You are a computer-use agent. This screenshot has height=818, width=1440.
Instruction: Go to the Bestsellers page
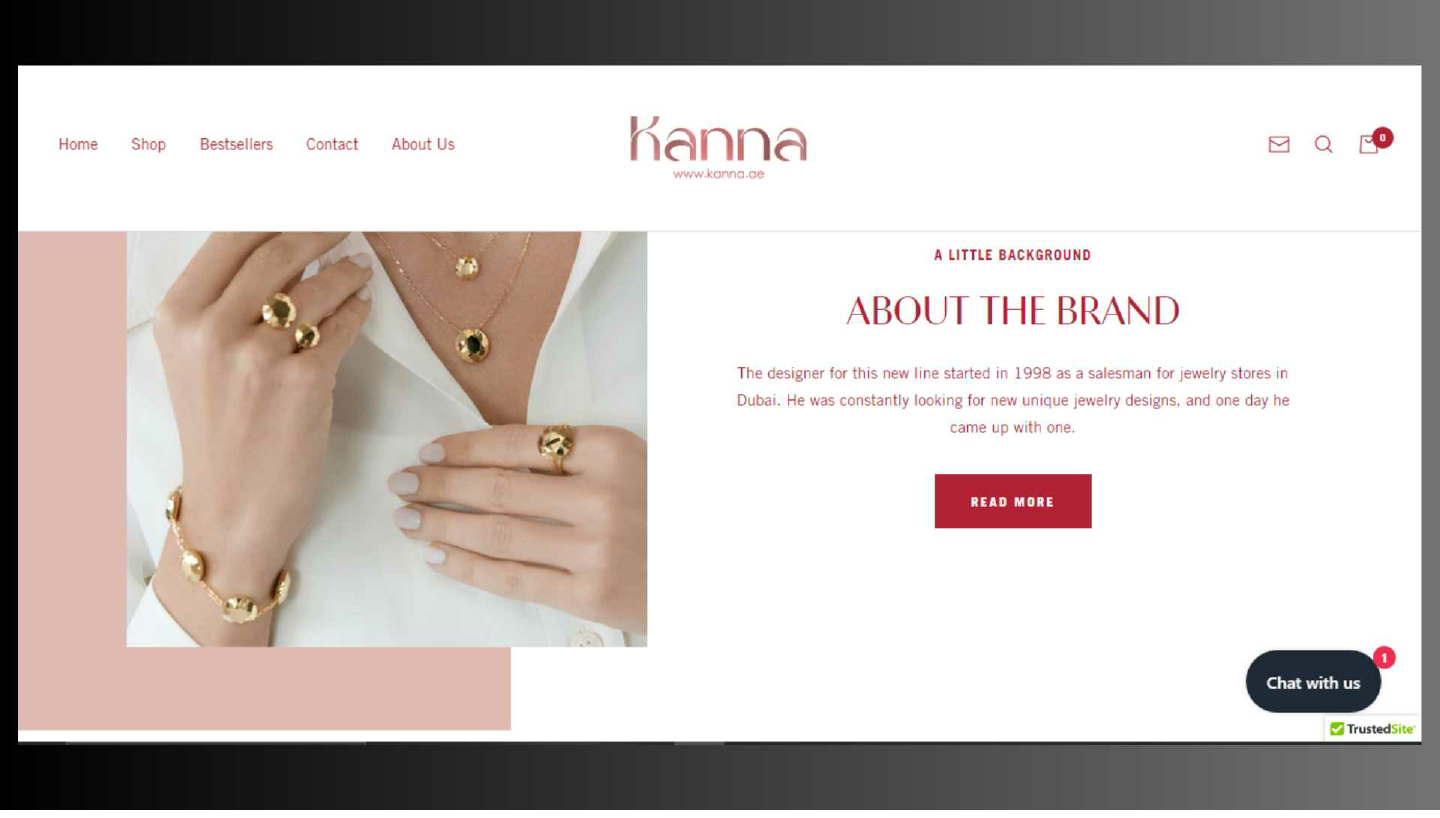[236, 144]
